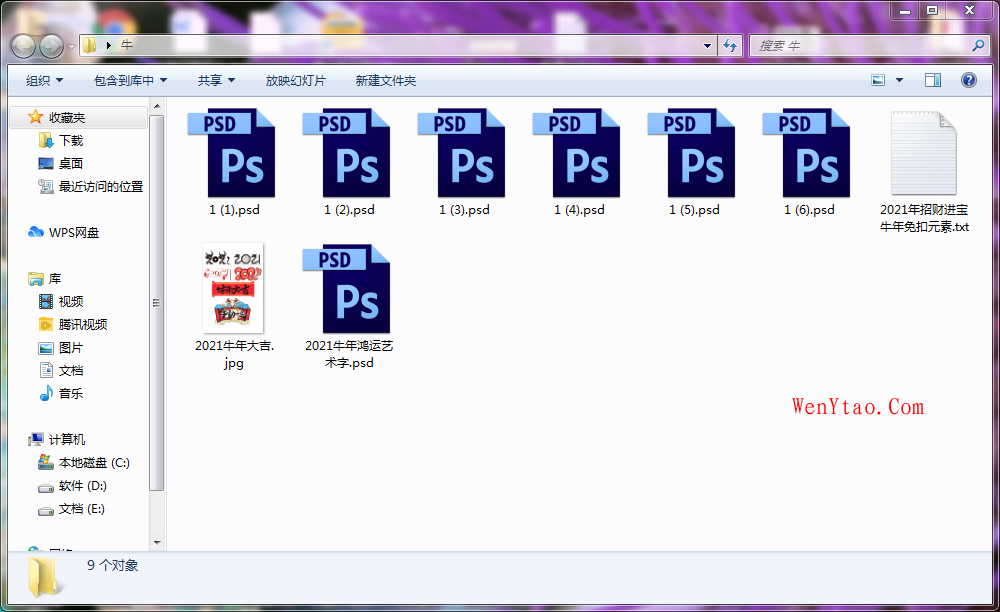Click the navigation pane scrollbar thumb

(x=157, y=303)
